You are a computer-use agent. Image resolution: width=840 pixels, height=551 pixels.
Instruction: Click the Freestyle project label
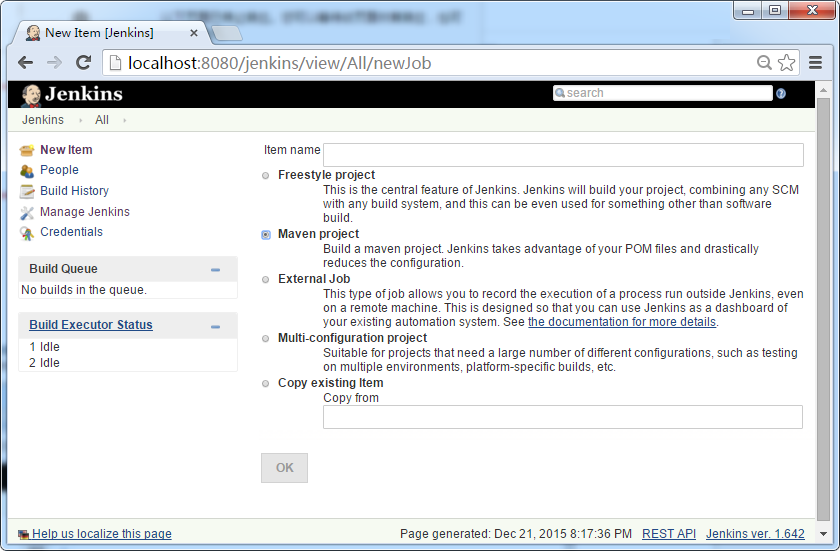coord(326,175)
